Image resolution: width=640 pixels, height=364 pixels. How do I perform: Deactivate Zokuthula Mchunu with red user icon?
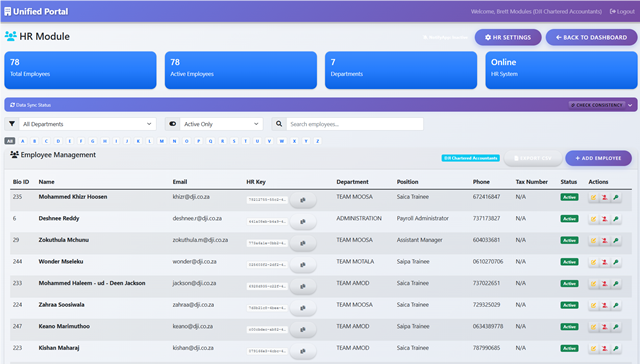click(604, 241)
